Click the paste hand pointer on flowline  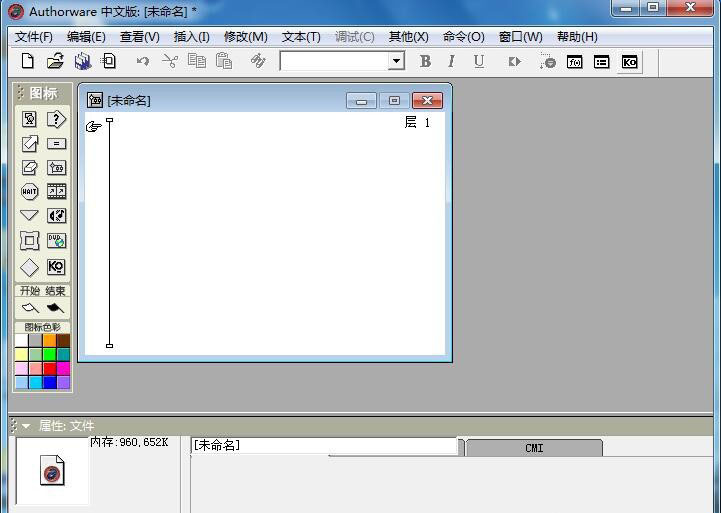94,127
